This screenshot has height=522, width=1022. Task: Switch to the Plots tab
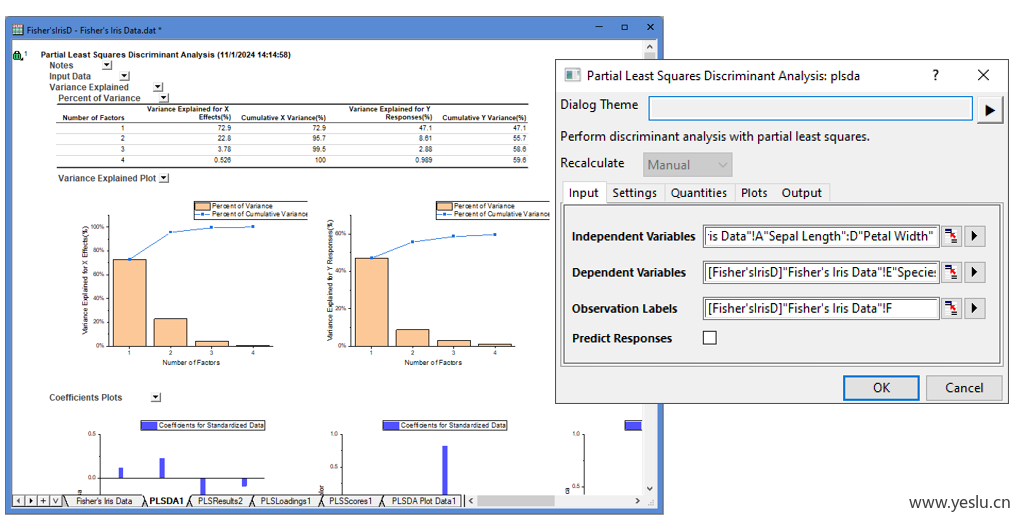754,193
